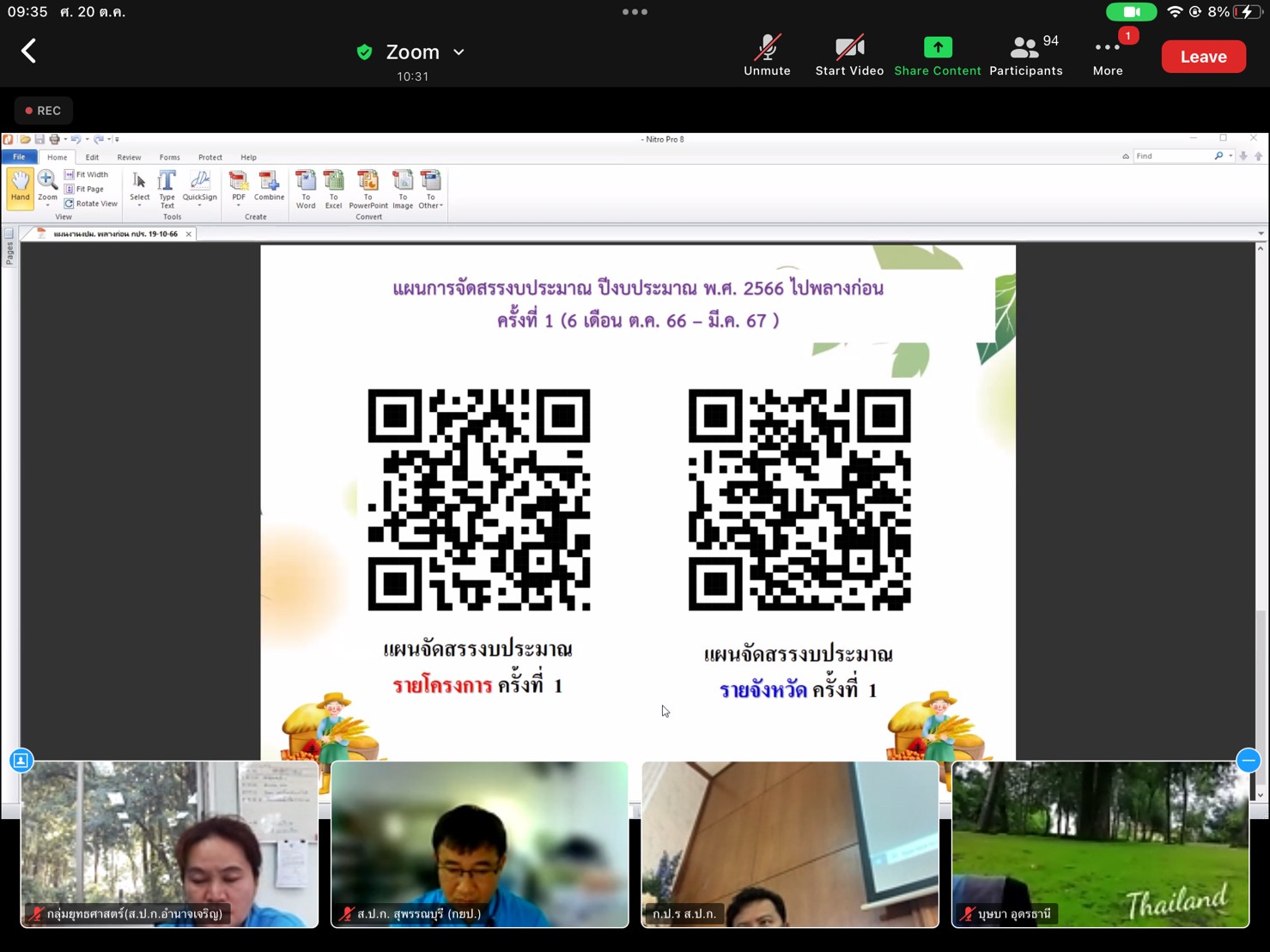Select the อุดรธานี Thailand participant video
1270x952 pixels.
1100,844
